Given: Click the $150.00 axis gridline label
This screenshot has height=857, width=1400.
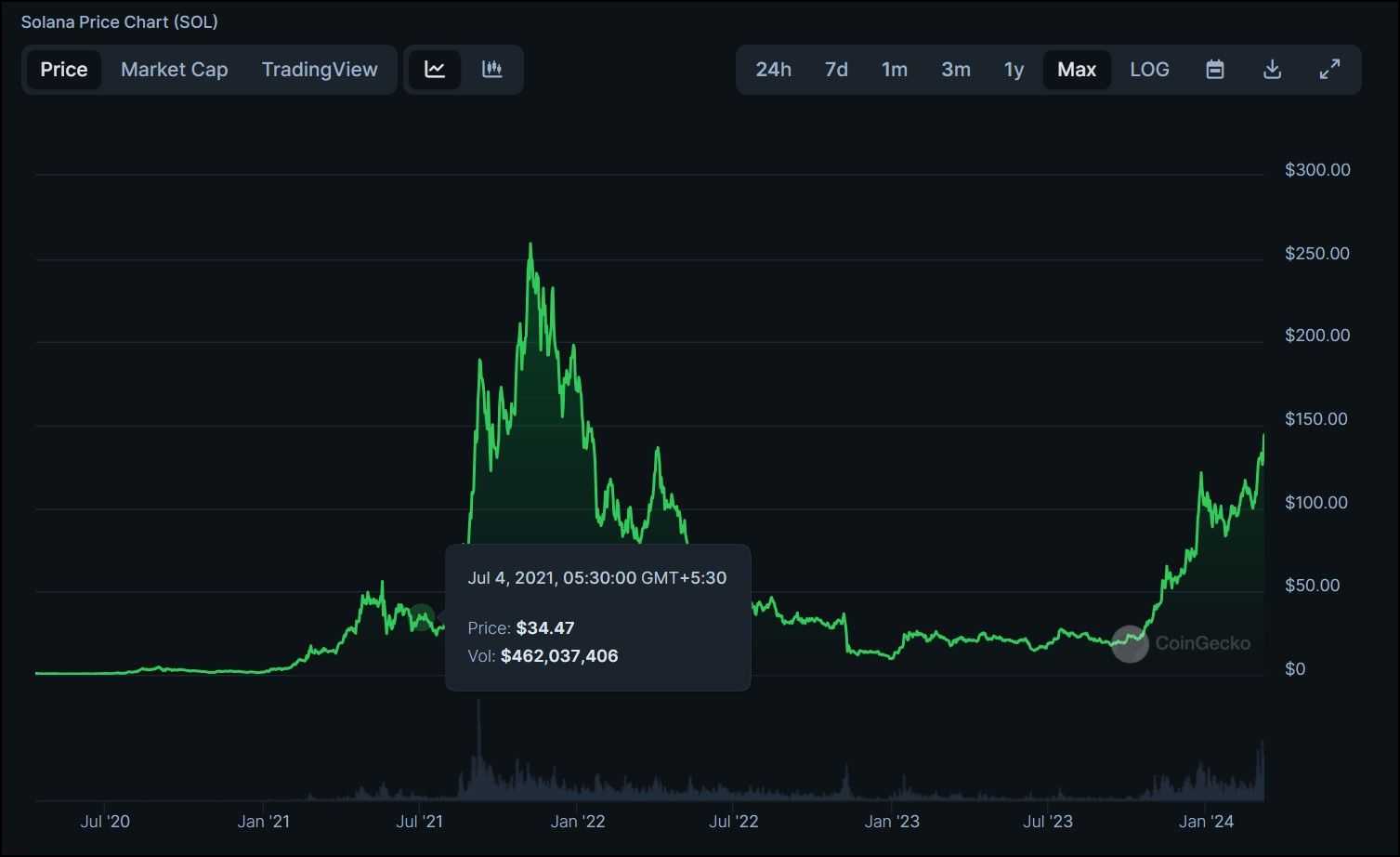Looking at the screenshot, I should [x=1315, y=418].
